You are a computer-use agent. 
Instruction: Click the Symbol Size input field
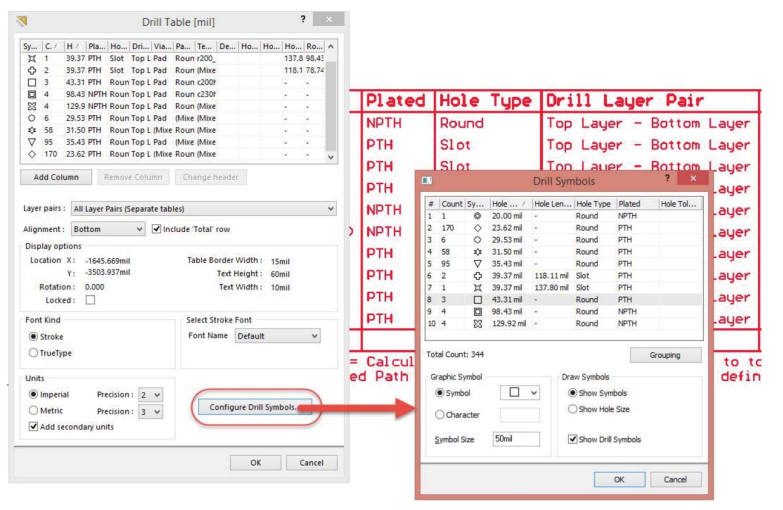pos(513,439)
